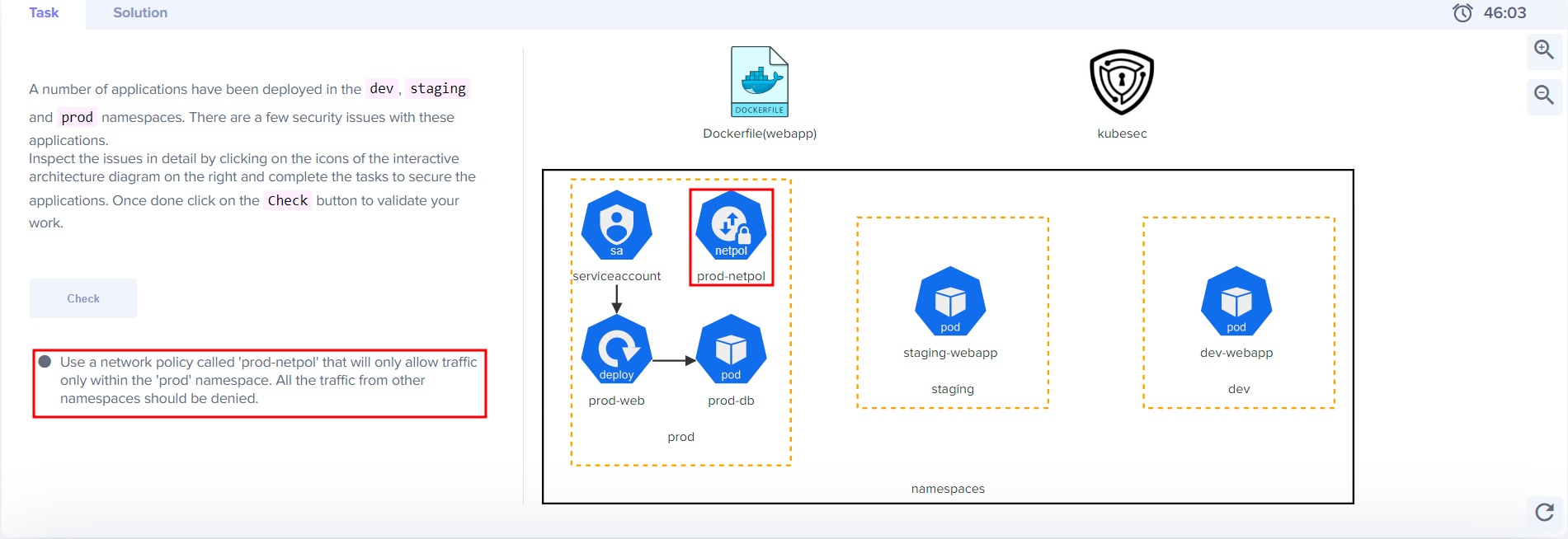
Task: Click the 46:03 countdown timer
Action: pyautogui.click(x=1504, y=12)
